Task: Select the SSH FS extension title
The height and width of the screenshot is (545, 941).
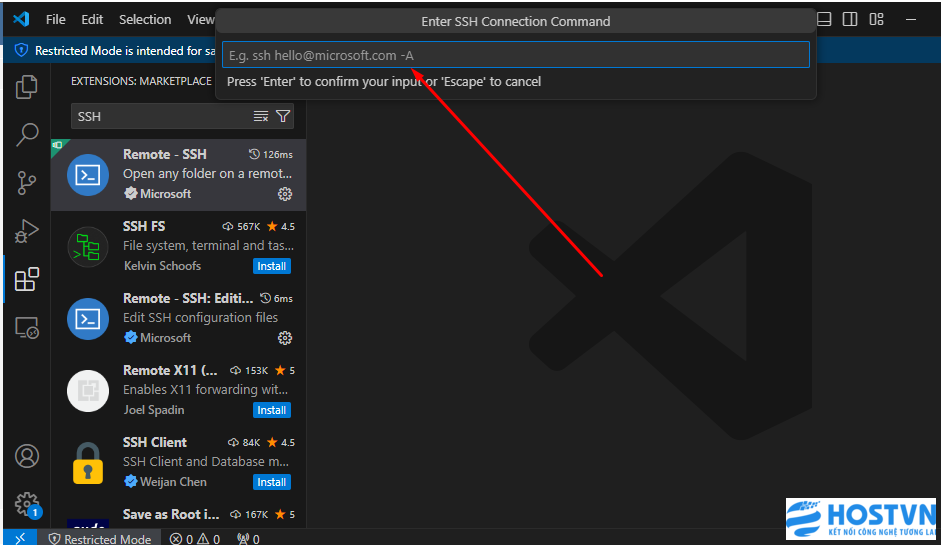Action: pos(144,226)
